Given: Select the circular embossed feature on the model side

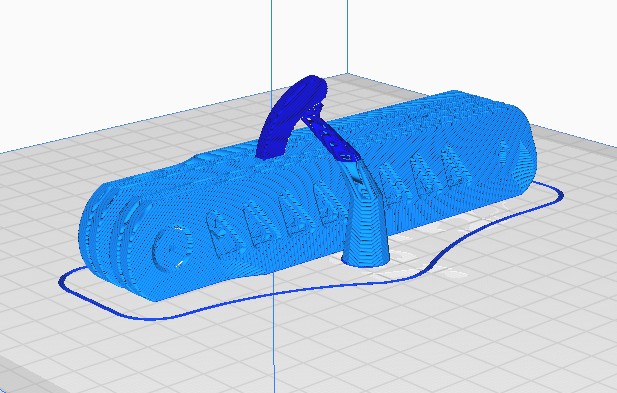Looking at the screenshot, I should [x=170, y=249].
